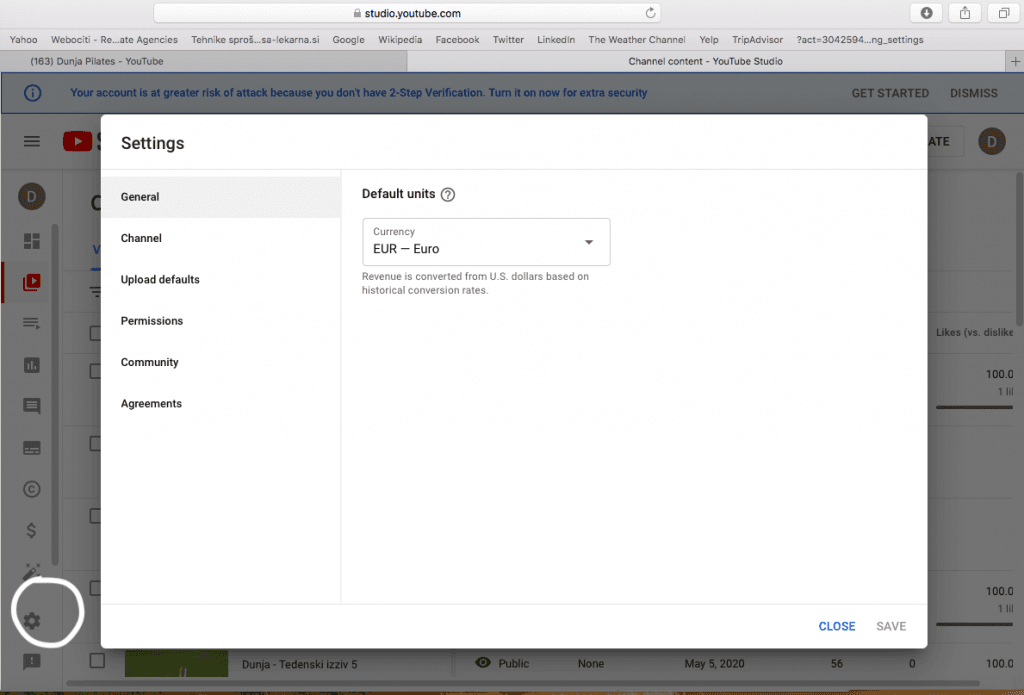Viewport: 1024px width, 695px height.
Task: Select the Upload defaults settings tab
Action: click(160, 280)
